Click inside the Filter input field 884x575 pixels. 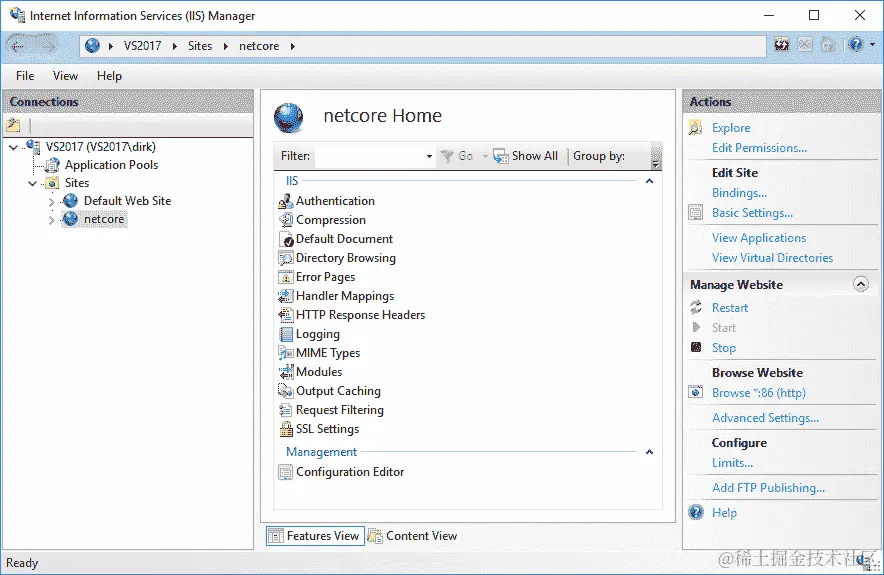[369, 156]
